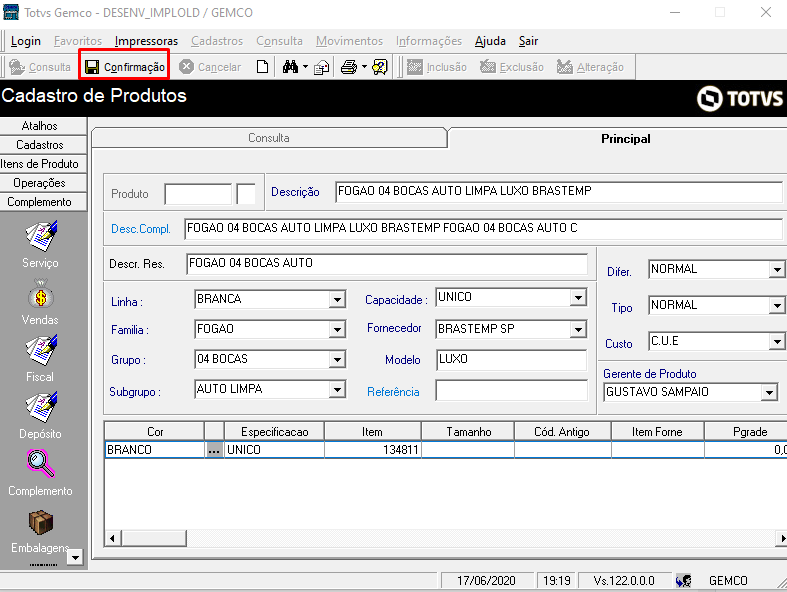Expand the Subgrupo dropdown
787x592 pixels.
[337, 389]
